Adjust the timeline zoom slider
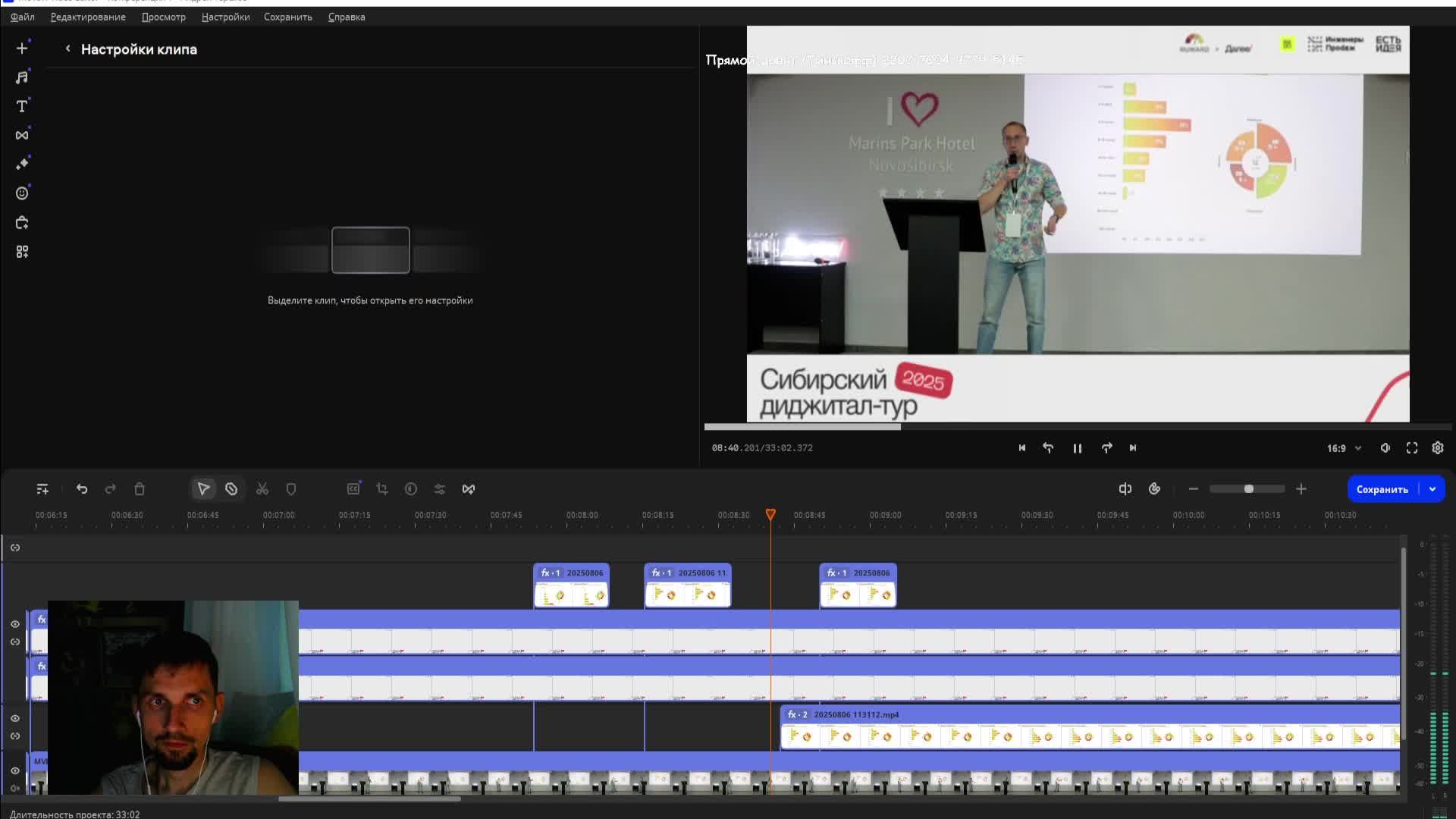 click(x=1248, y=489)
